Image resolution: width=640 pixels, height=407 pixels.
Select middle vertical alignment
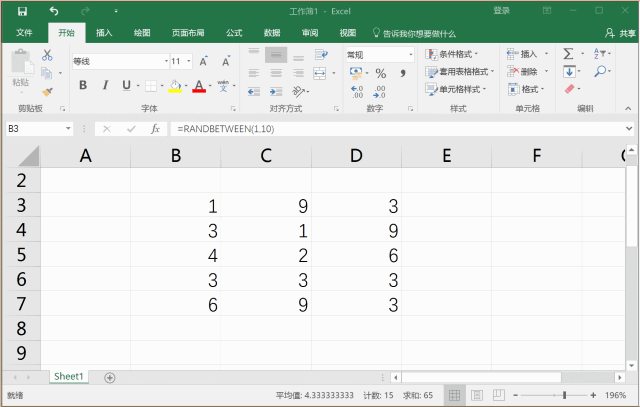click(276, 55)
